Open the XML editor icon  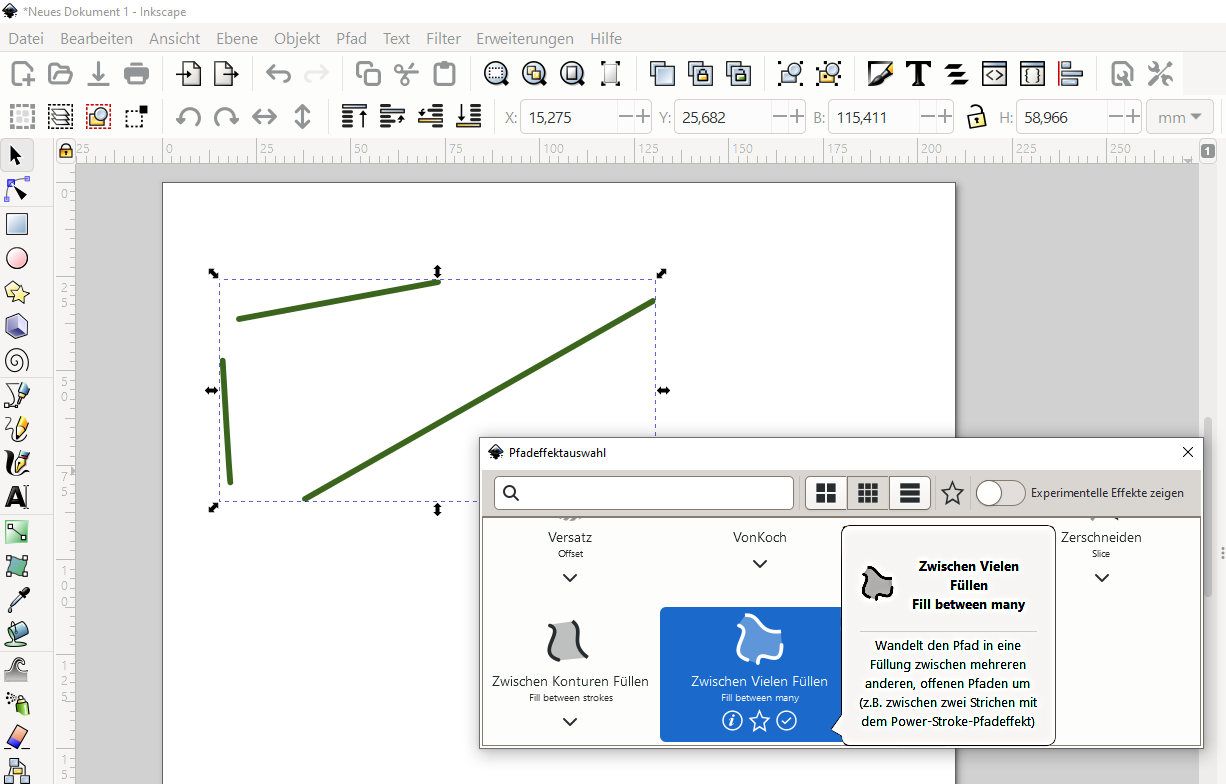coord(994,73)
